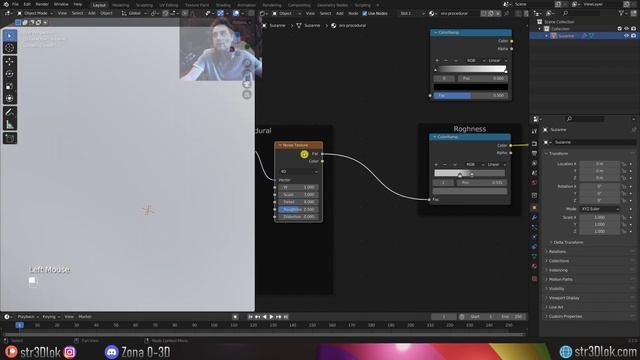This screenshot has height=360, width=640.
Task: Expand the Custom Properties panel
Action: click(x=565, y=316)
